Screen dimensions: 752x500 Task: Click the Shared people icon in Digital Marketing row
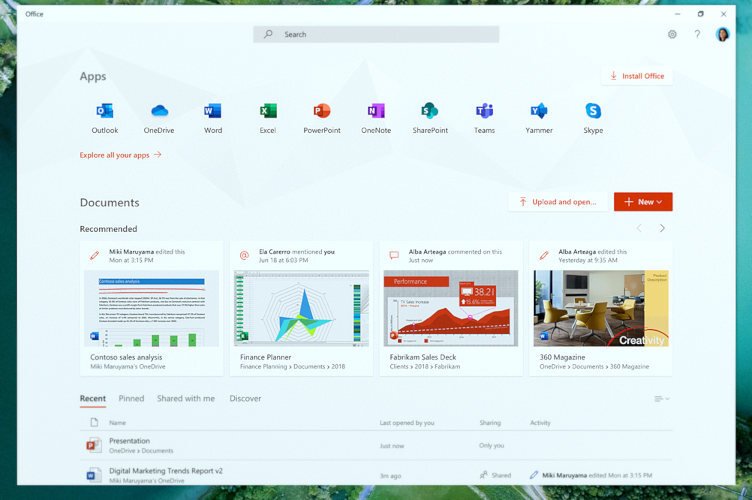(x=483, y=475)
